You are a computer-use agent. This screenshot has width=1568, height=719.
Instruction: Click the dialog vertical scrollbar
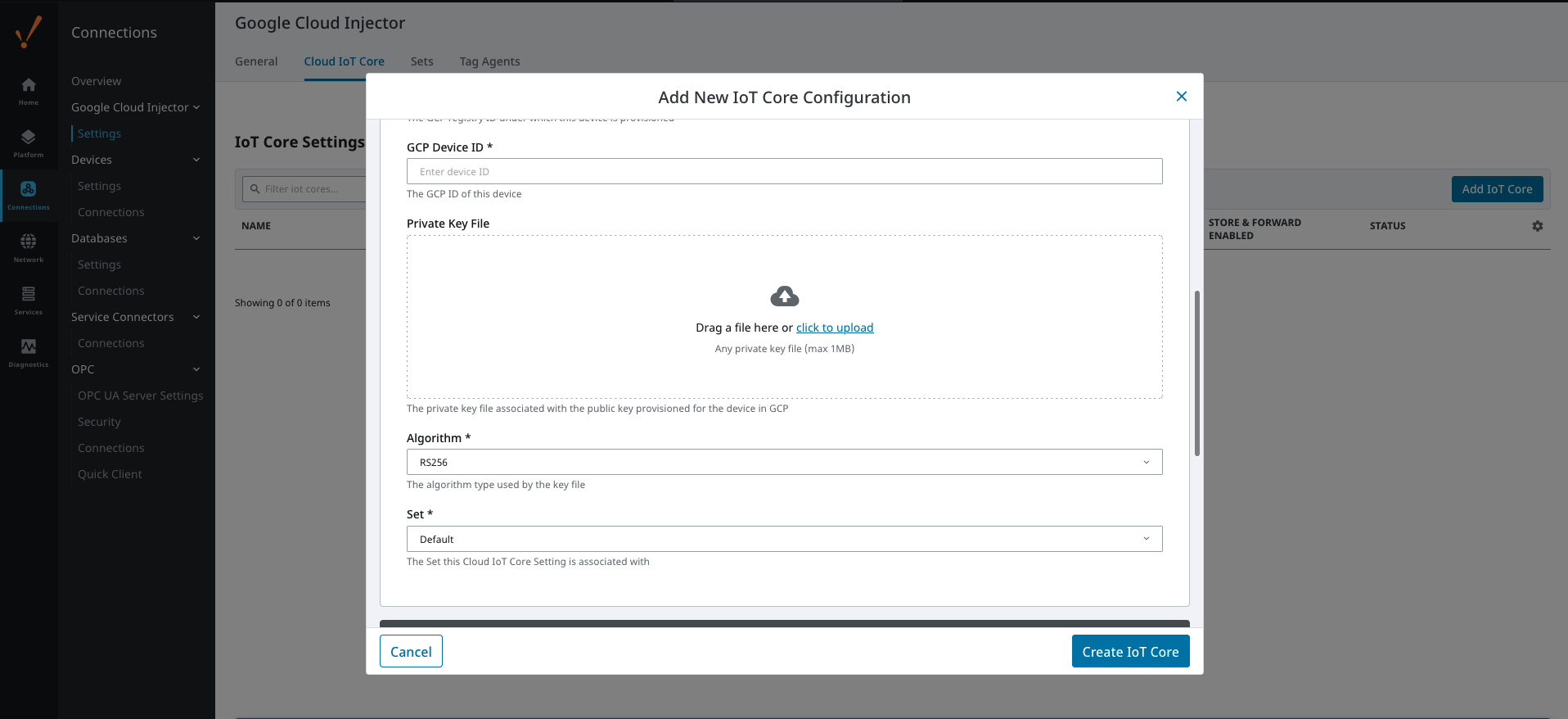click(x=1196, y=373)
